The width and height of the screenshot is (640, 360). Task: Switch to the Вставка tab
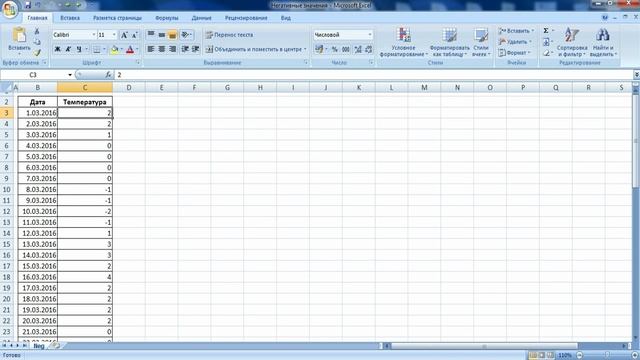click(70, 18)
